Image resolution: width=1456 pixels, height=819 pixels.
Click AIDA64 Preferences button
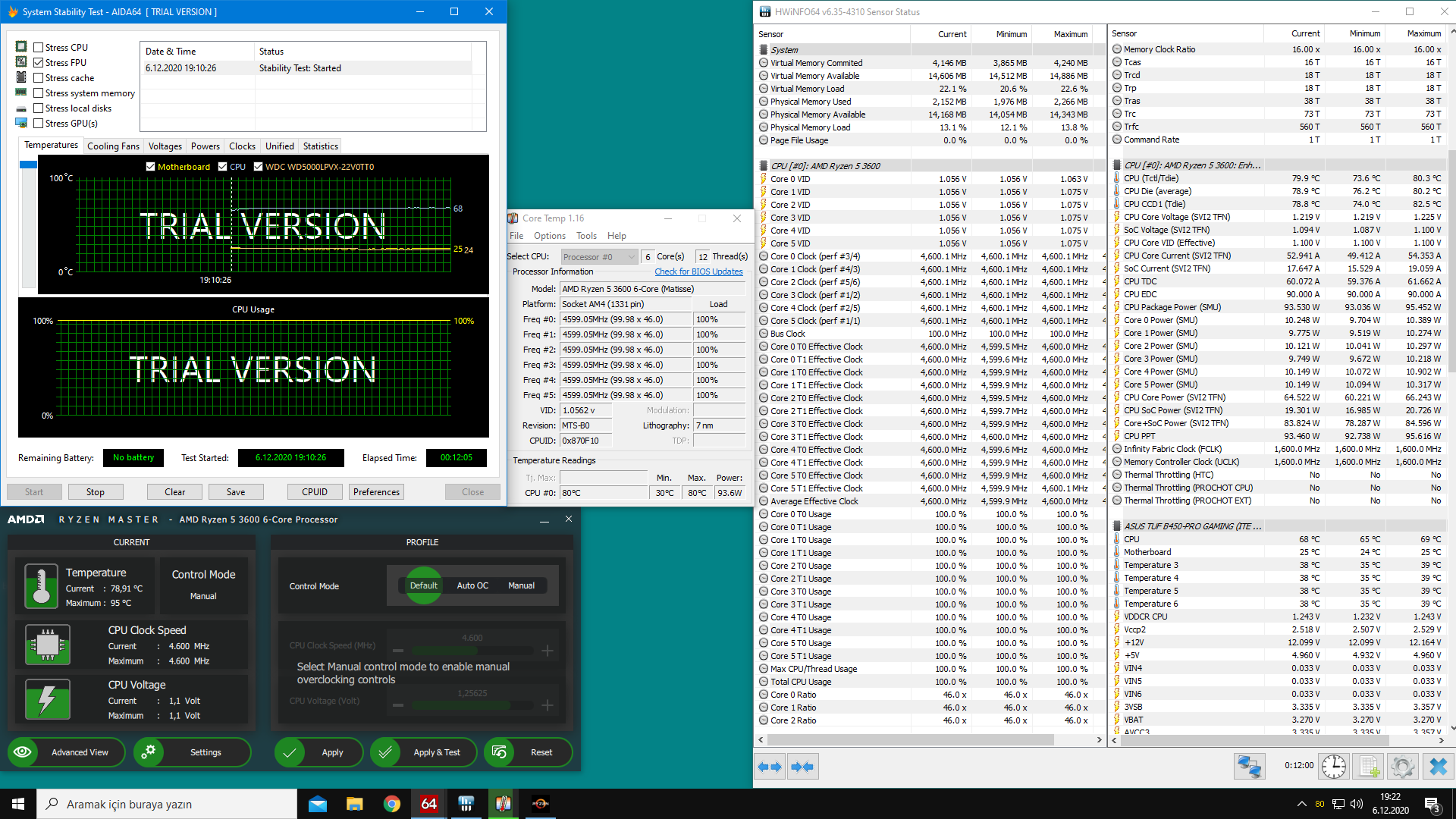[376, 492]
